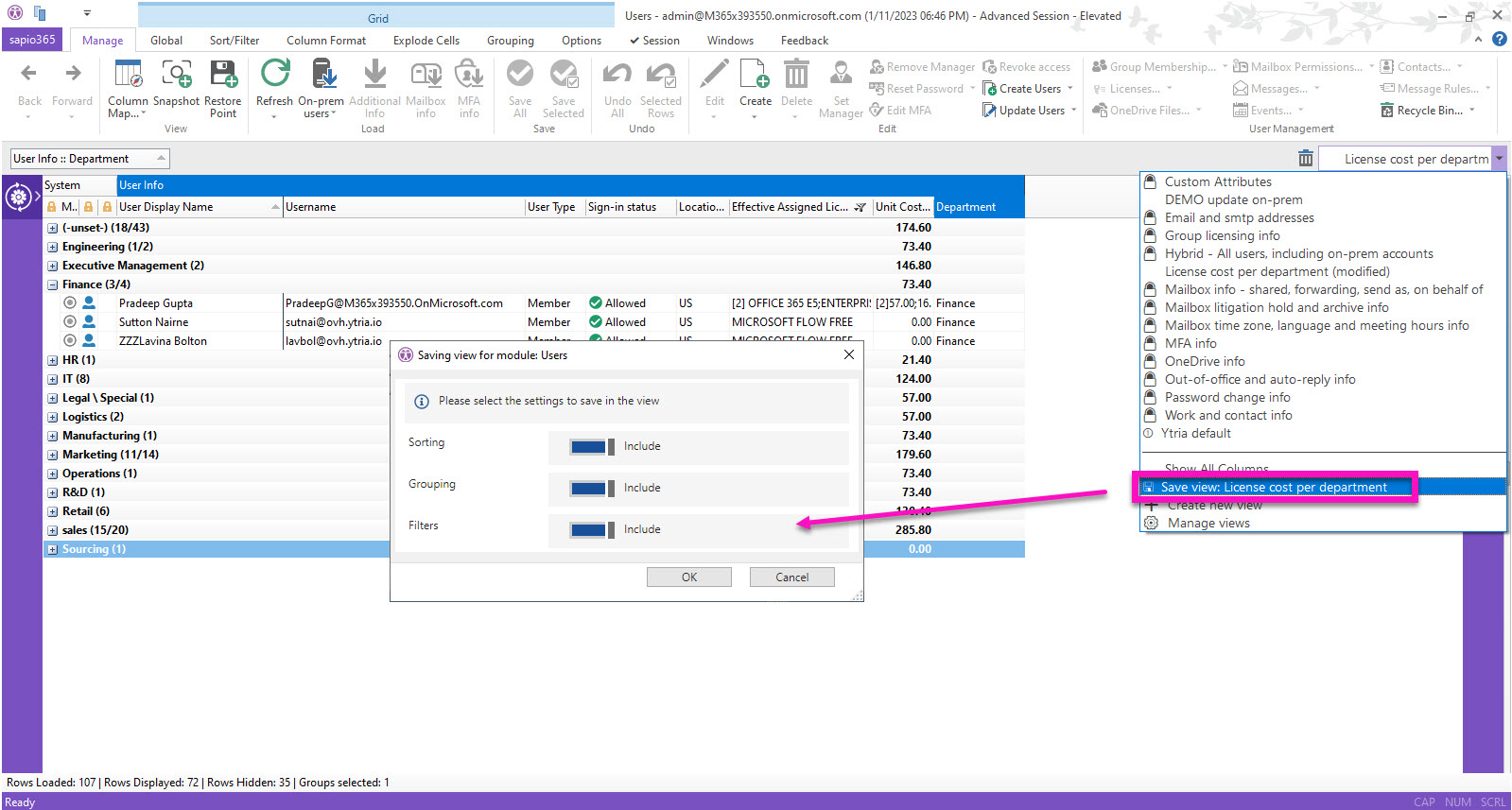Click the Feedback tab

point(805,41)
